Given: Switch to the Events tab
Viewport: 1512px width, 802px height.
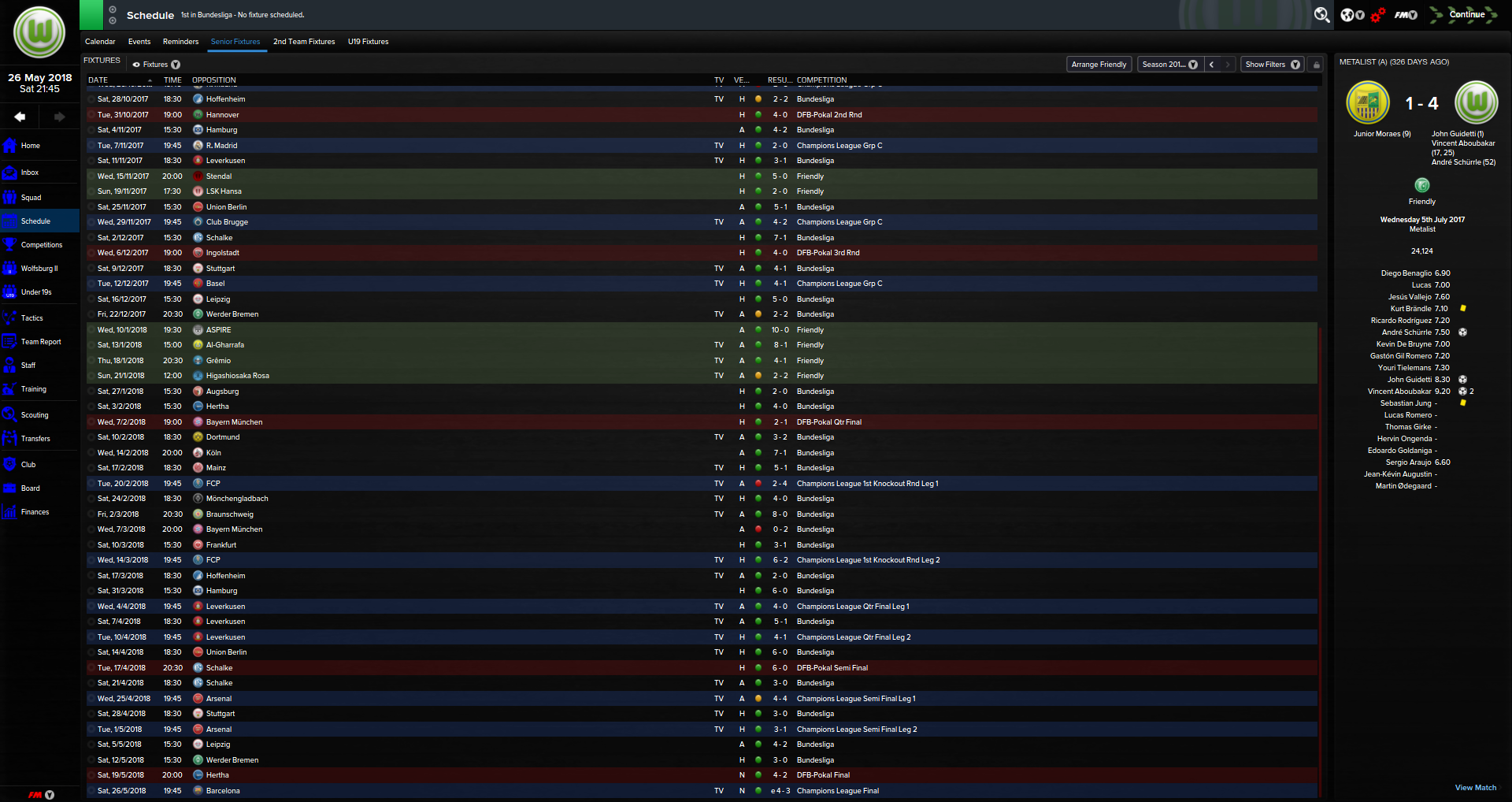Looking at the screenshot, I should point(139,42).
